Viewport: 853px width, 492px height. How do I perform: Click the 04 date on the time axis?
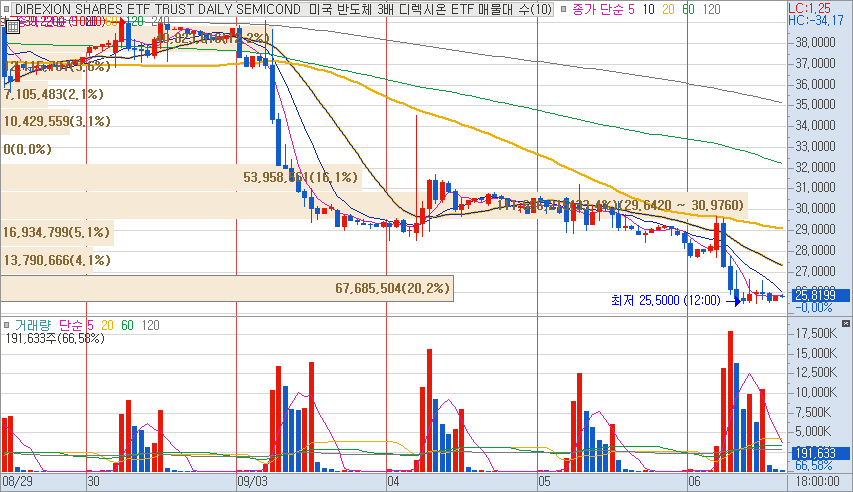pos(393,481)
